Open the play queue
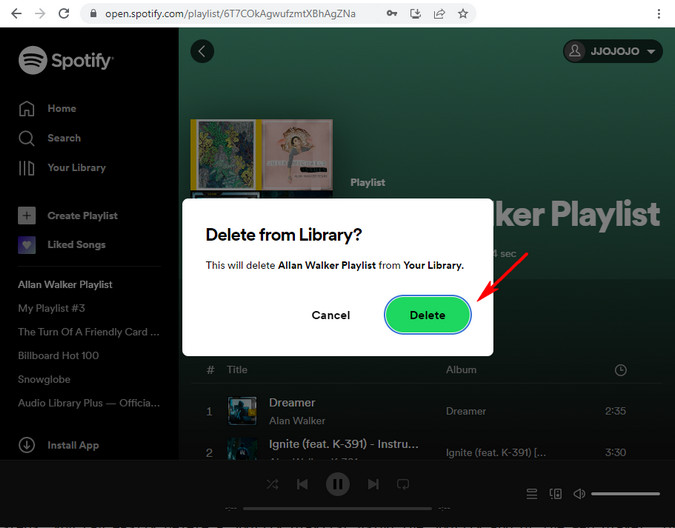 tap(532, 494)
